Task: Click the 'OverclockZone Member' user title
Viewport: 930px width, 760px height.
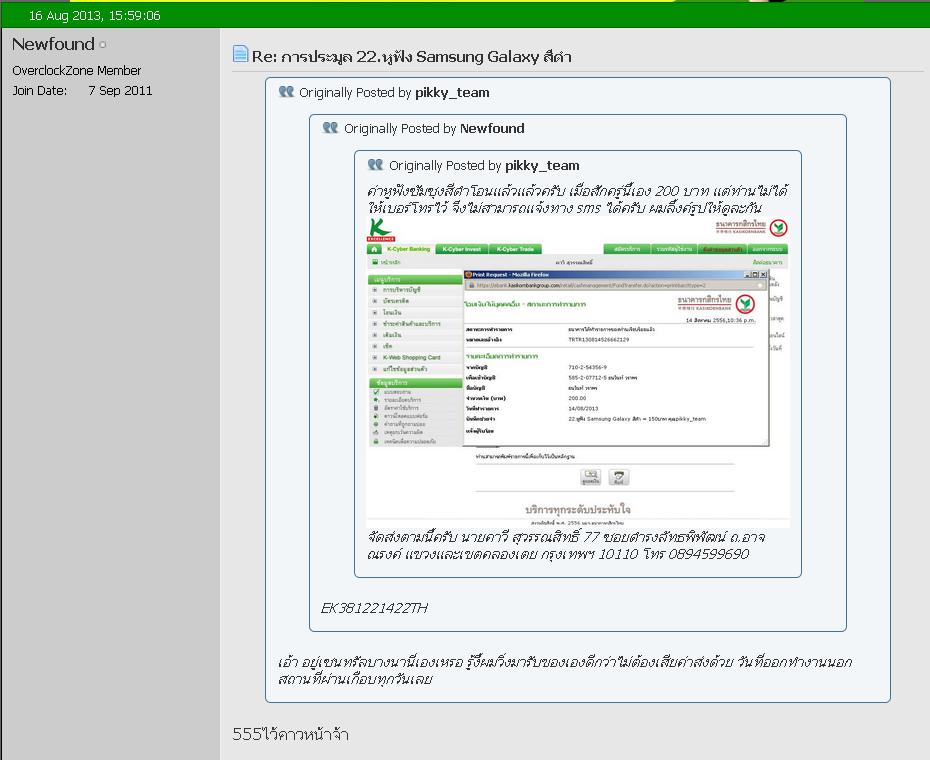Action: (77, 71)
